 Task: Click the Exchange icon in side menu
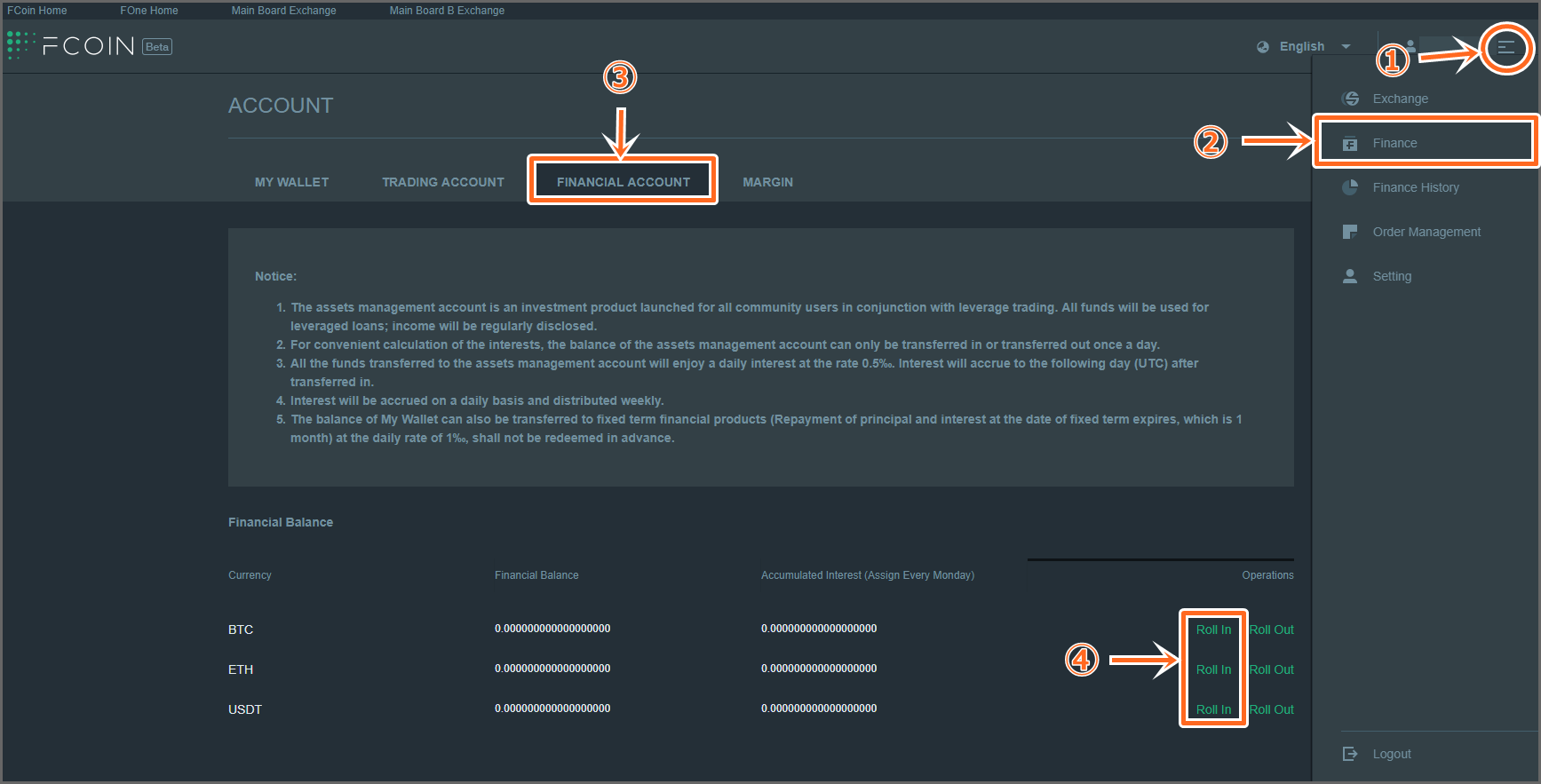tap(1350, 99)
